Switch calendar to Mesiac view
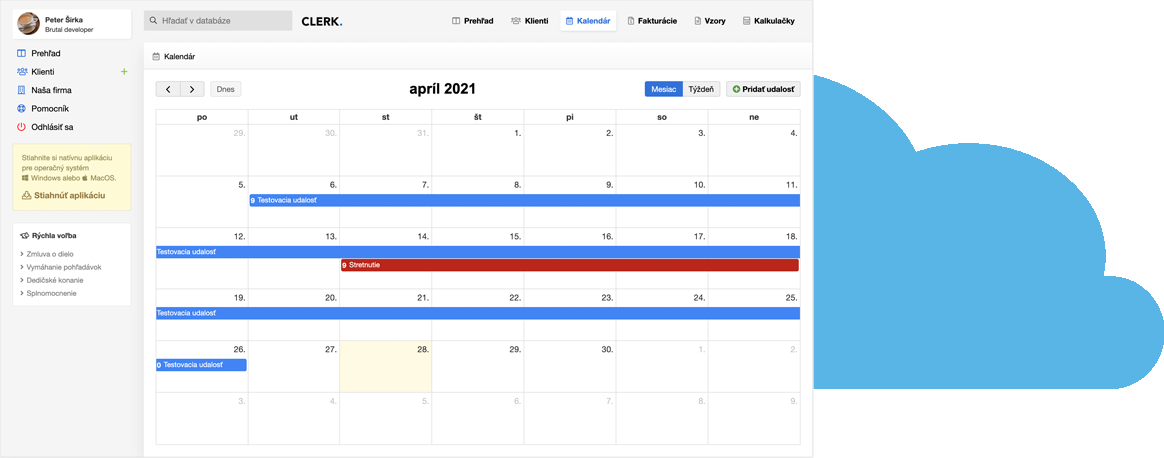The image size is (1164, 458). pyautogui.click(x=663, y=89)
